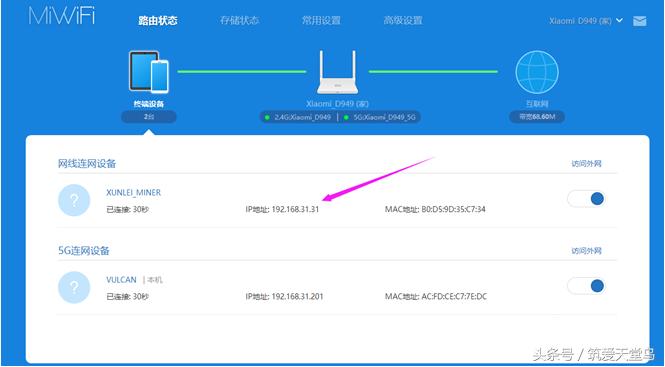Open the XUNLEI_MINER device name link

coord(134,193)
